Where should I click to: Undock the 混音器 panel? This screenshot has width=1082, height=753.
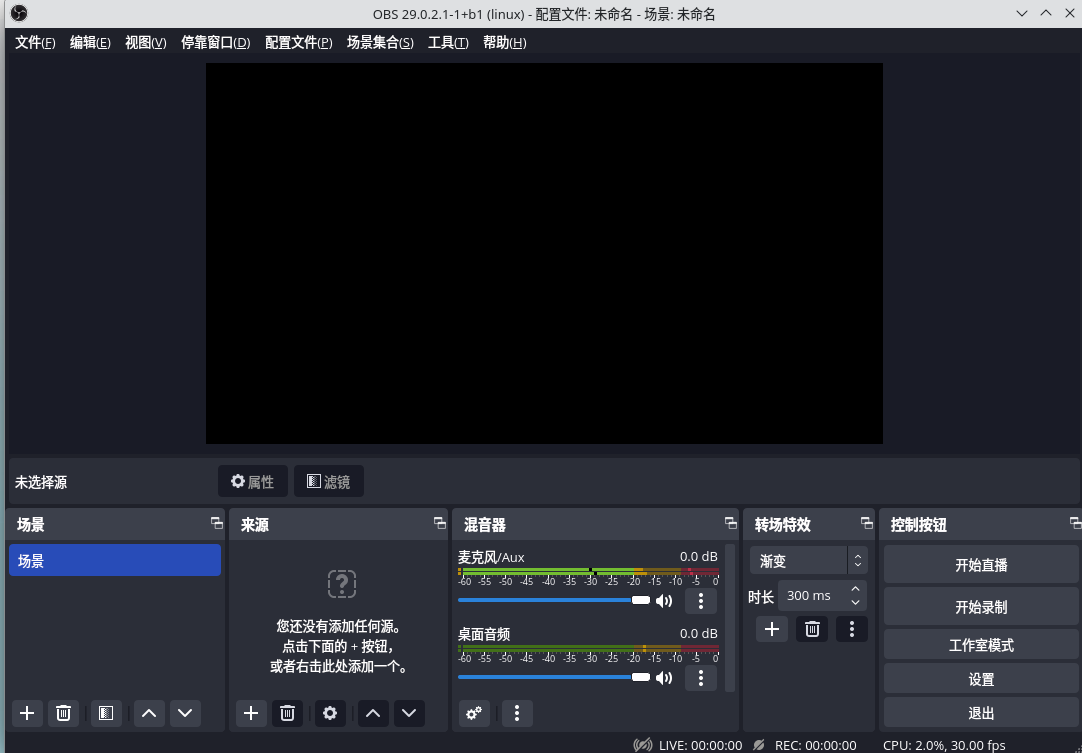(x=731, y=523)
